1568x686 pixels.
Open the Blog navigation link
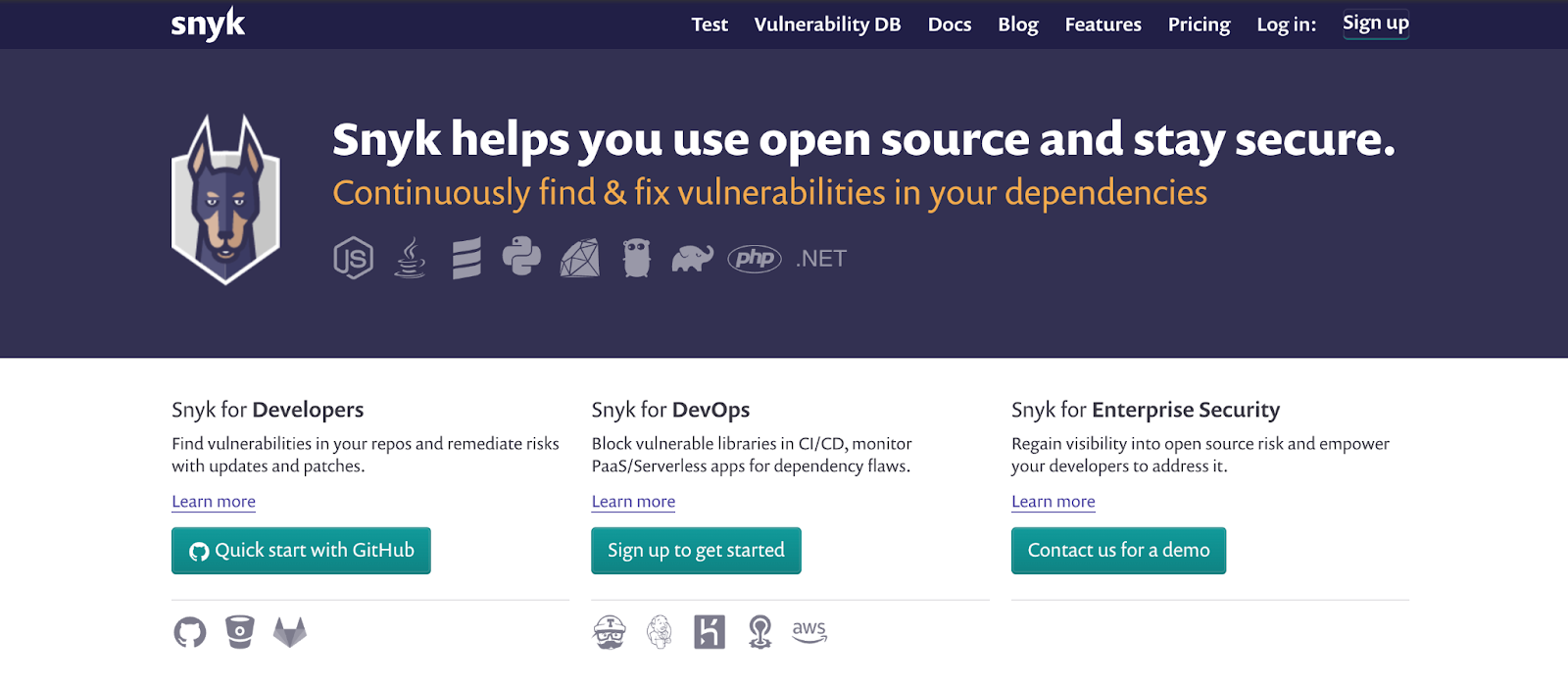(x=1018, y=24)
